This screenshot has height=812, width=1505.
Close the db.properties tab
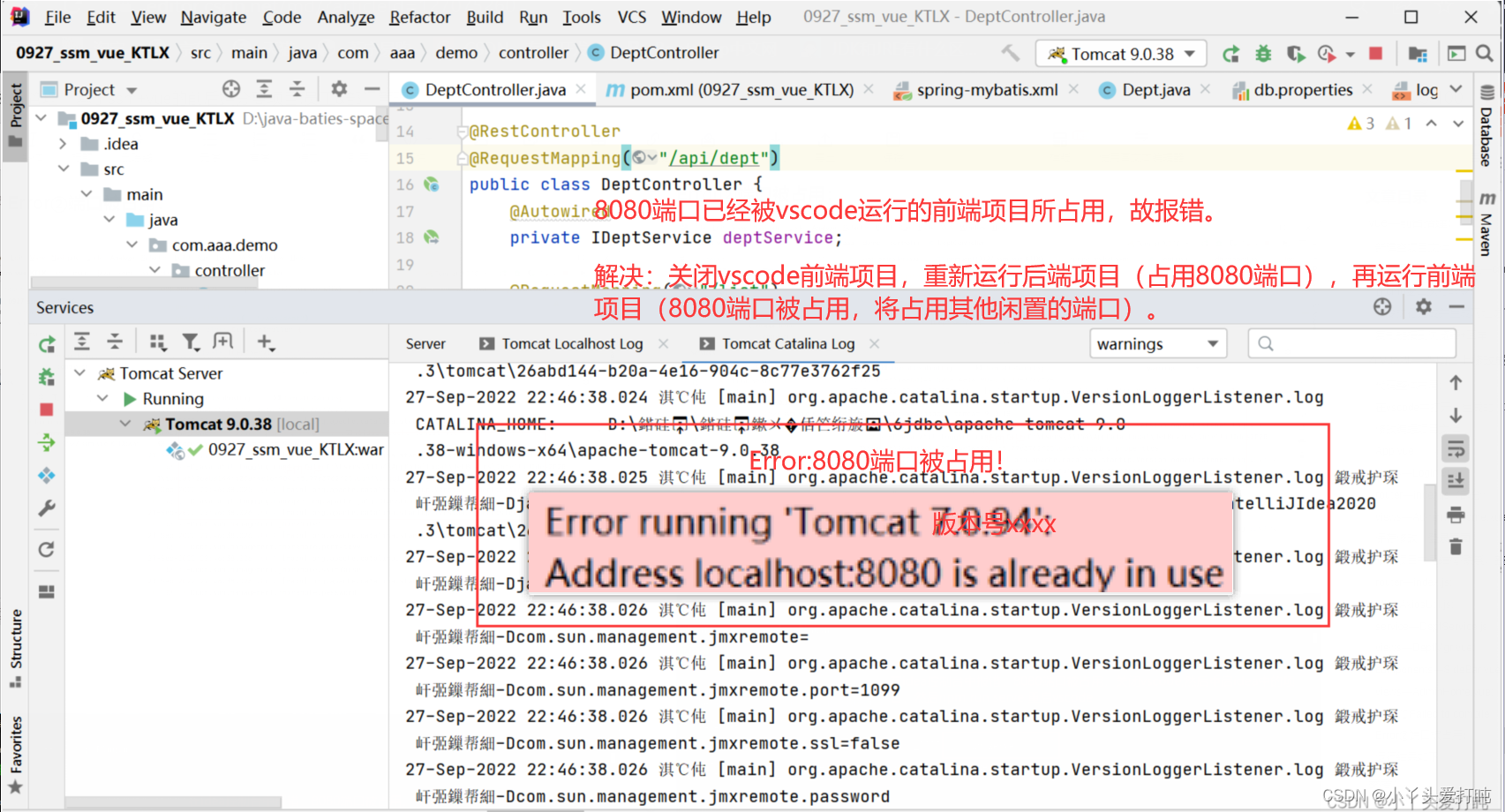click(1367, 89)
